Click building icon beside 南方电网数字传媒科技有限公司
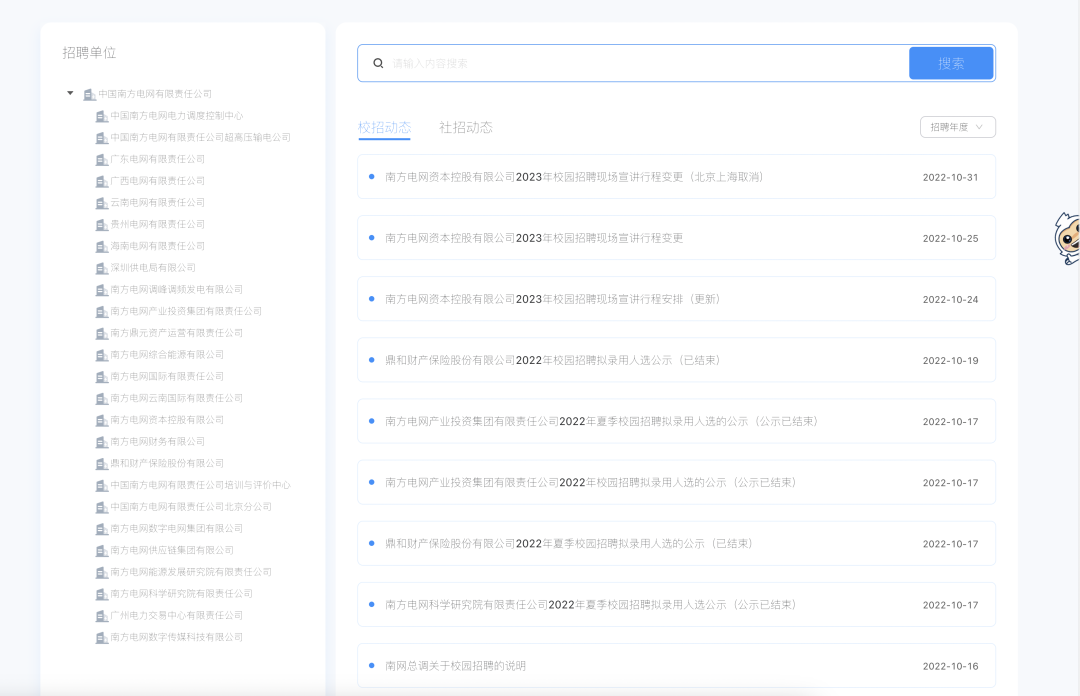The width and height of the screenshot is (1080, 696). click(102, 637)
